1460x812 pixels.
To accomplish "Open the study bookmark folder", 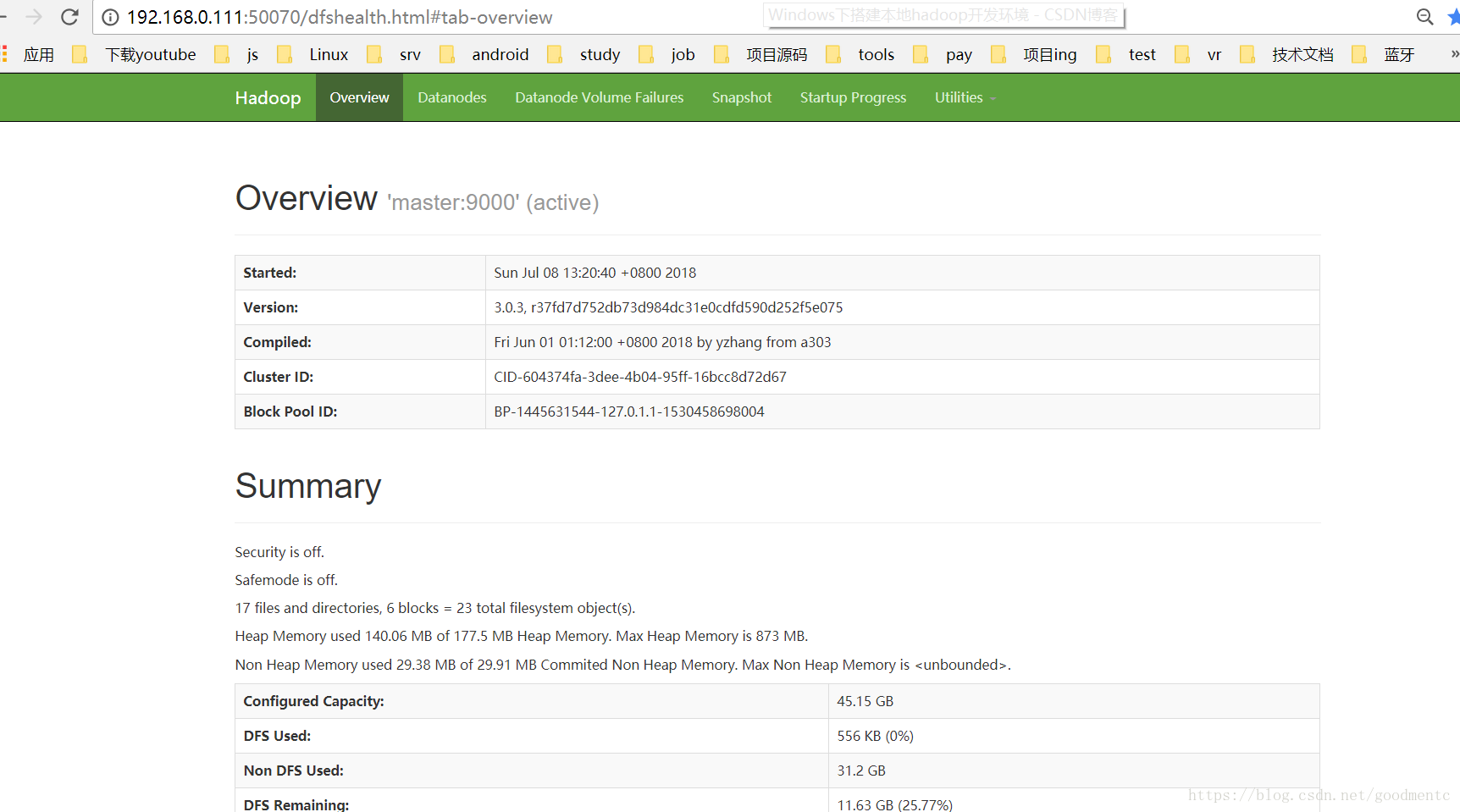I will click(583, 55).
